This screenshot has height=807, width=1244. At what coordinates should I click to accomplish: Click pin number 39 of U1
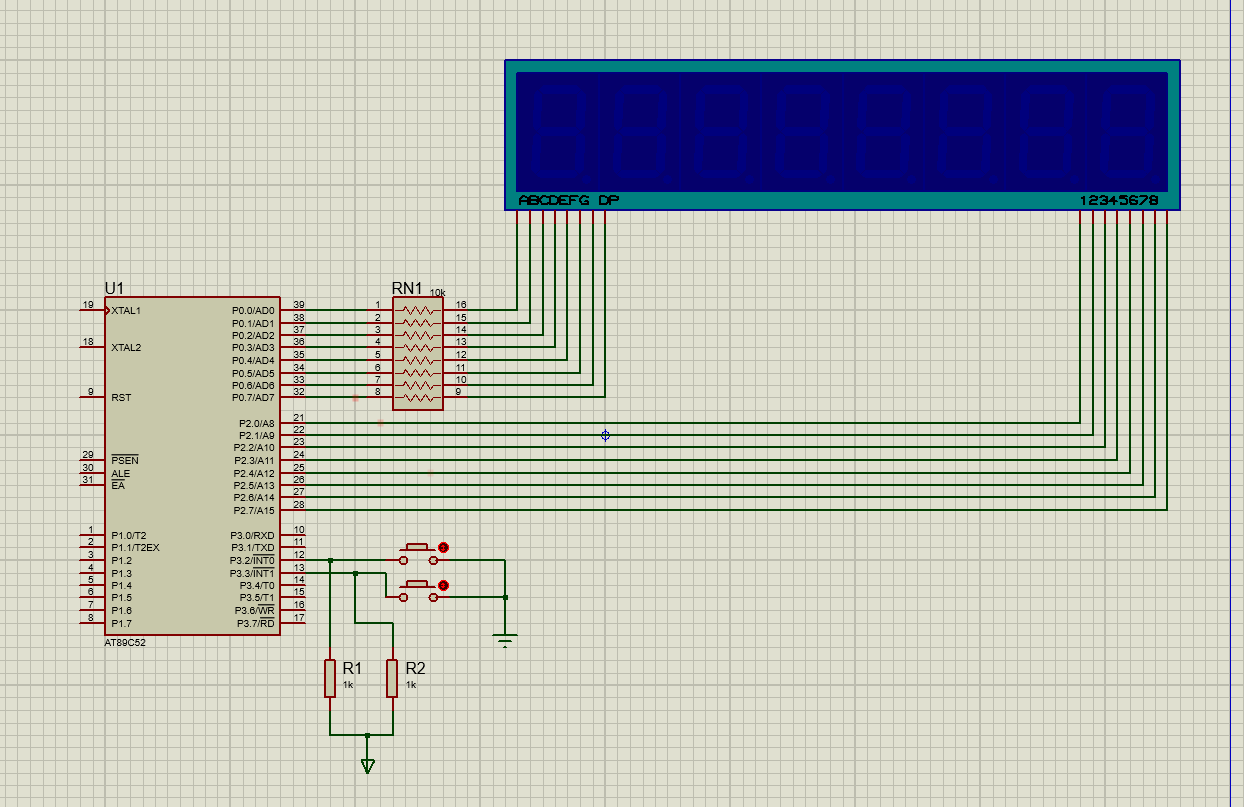(x=298, y=305)
